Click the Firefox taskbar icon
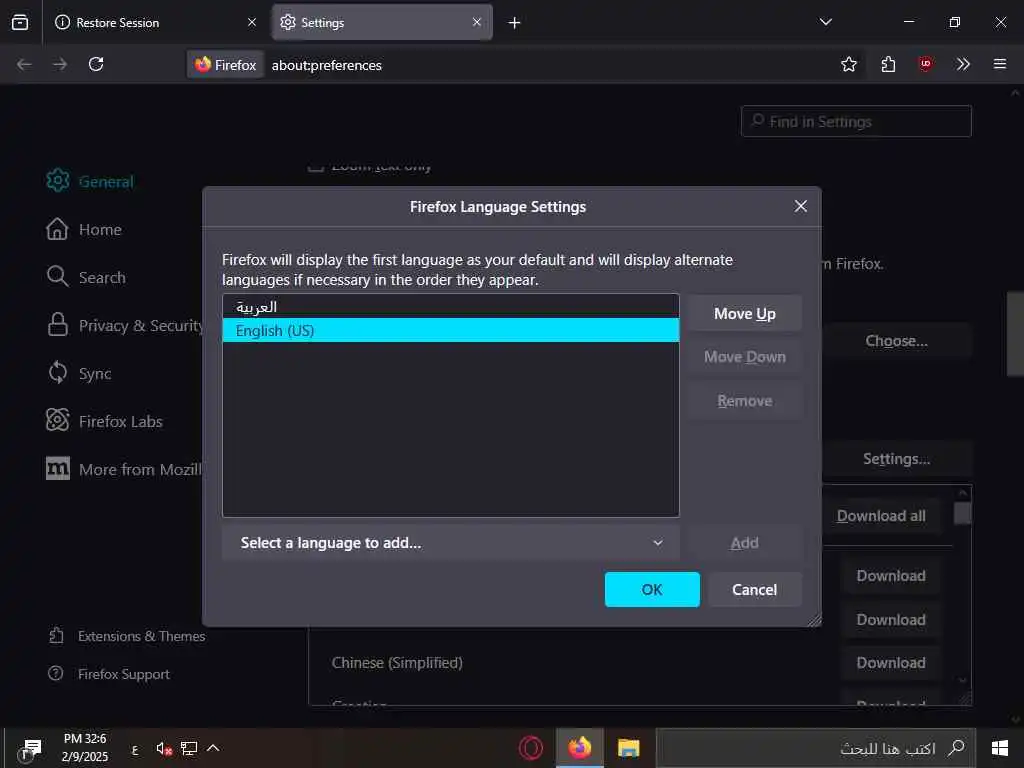Image resolution: width=1024 pixels, height=768 pixels. [x=580, y=748]
